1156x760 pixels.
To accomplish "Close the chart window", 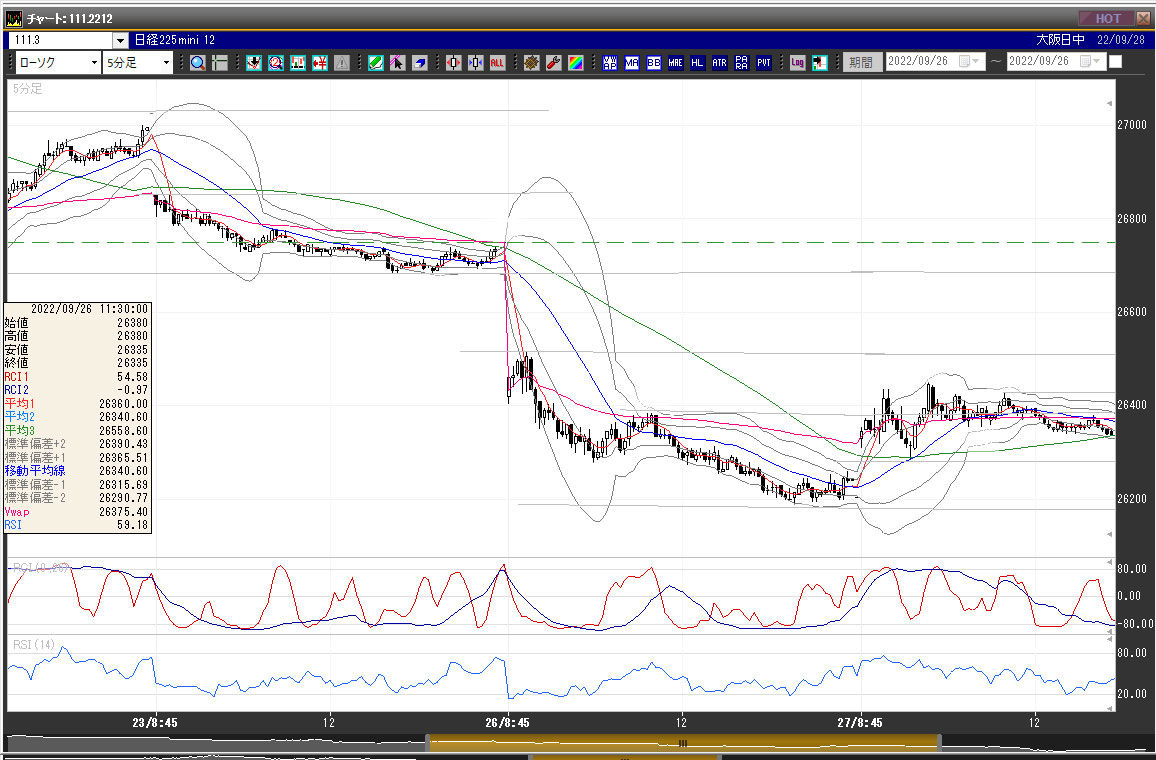I will pyautogui.click(x=1143, y=18).
